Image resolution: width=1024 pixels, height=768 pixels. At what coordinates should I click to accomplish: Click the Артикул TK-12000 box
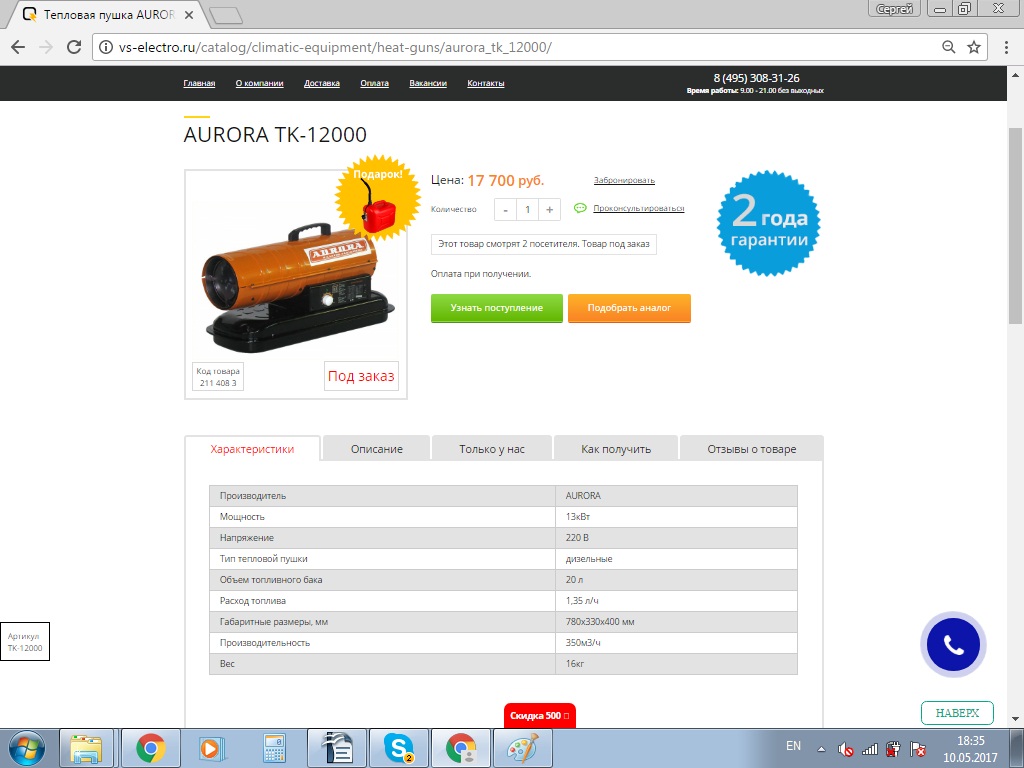pyautogui.click(x=25, y=641)
